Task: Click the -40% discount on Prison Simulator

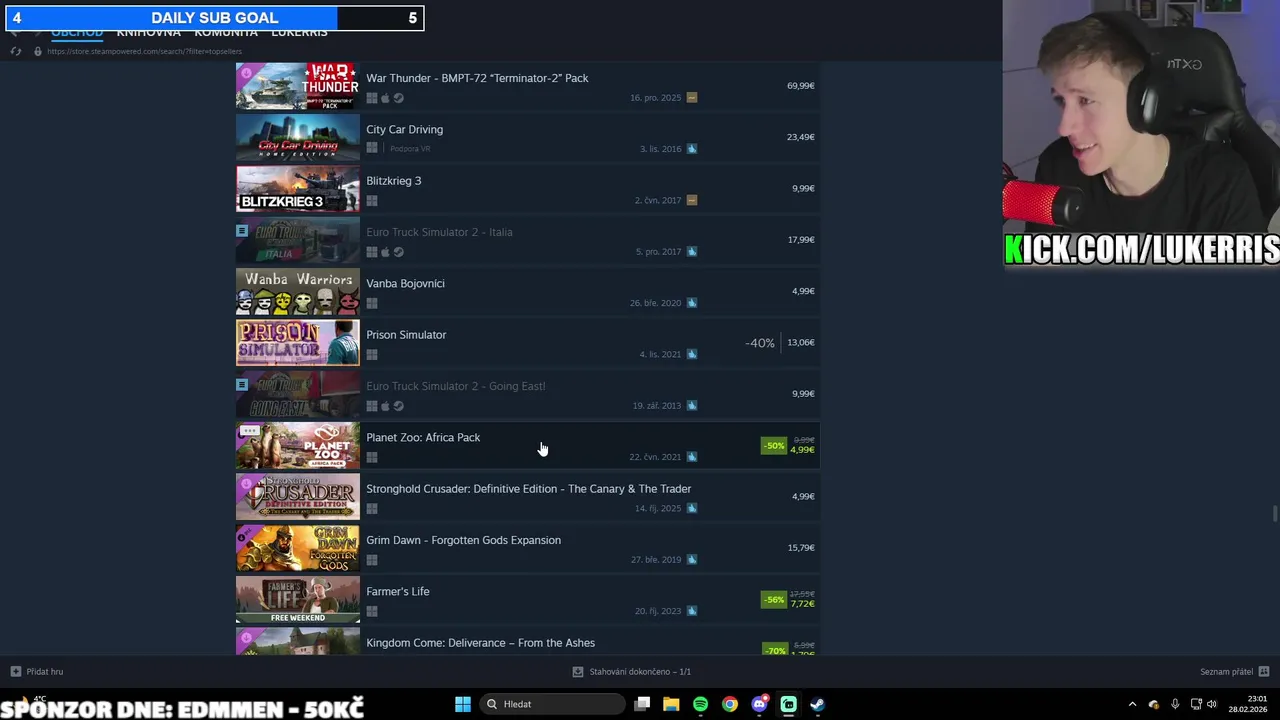Action: click(760, 343)
